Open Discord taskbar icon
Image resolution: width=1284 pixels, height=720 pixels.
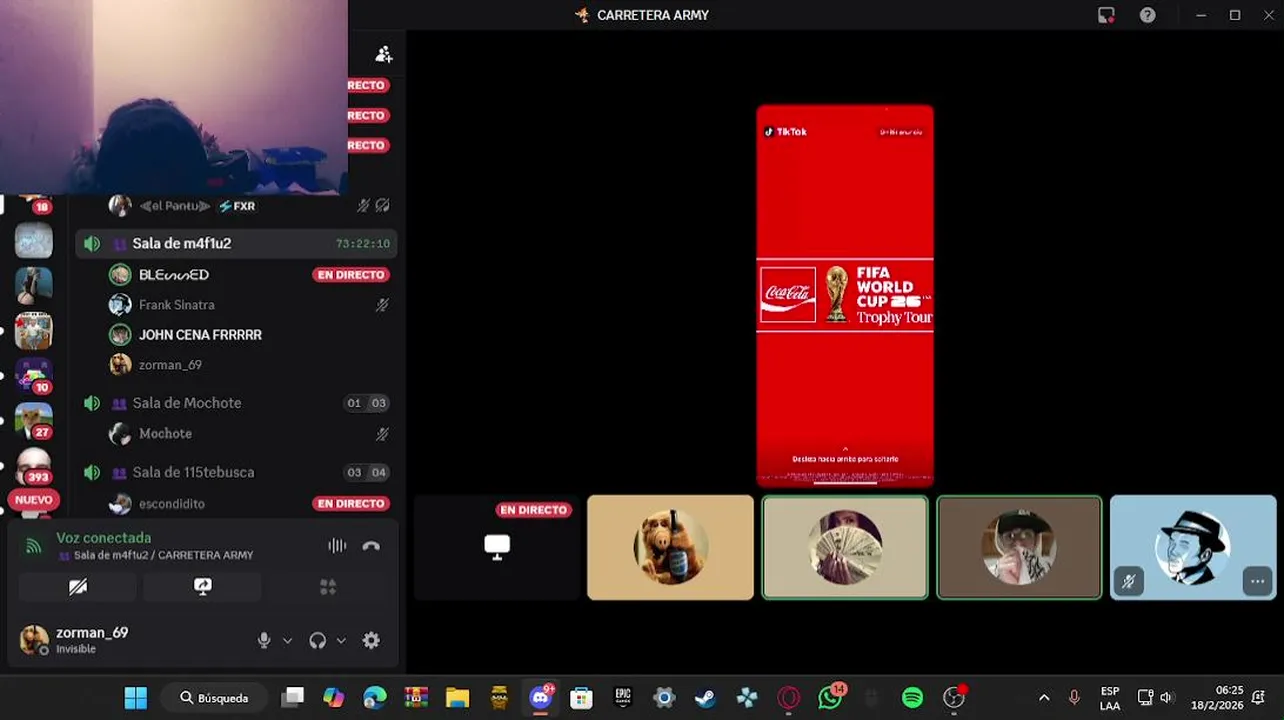click(x=541, y=697)
